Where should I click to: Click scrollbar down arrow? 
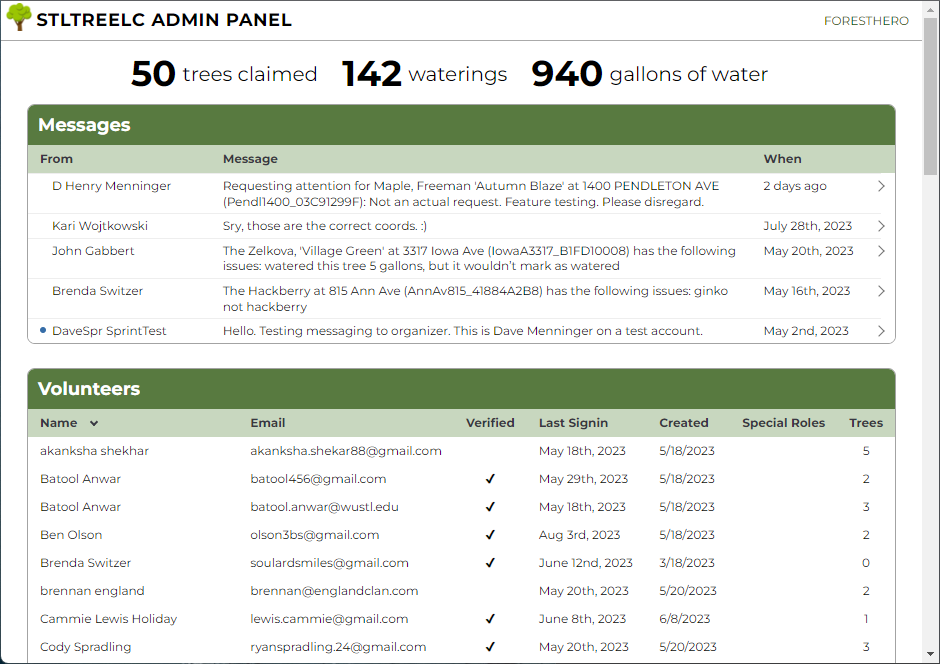[930, 654]
